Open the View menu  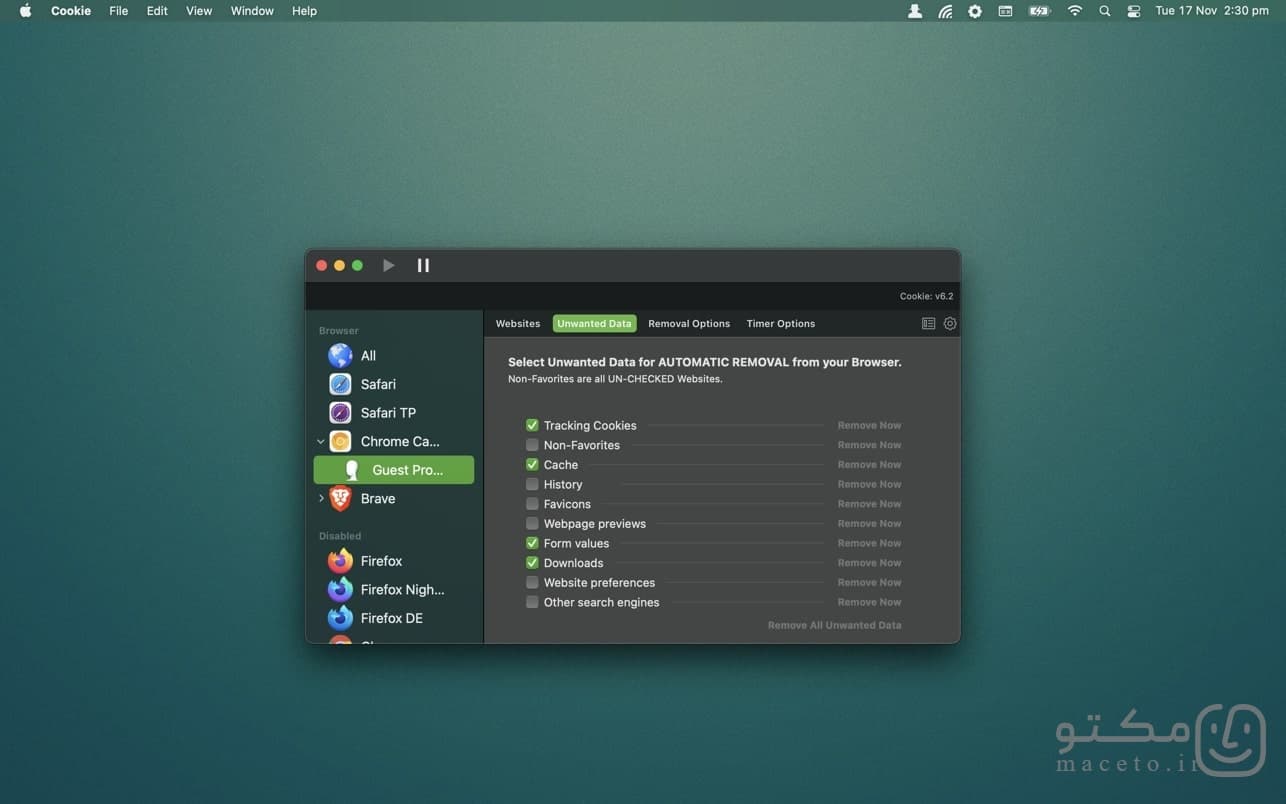pyautogui.click(x=199, y=11)
